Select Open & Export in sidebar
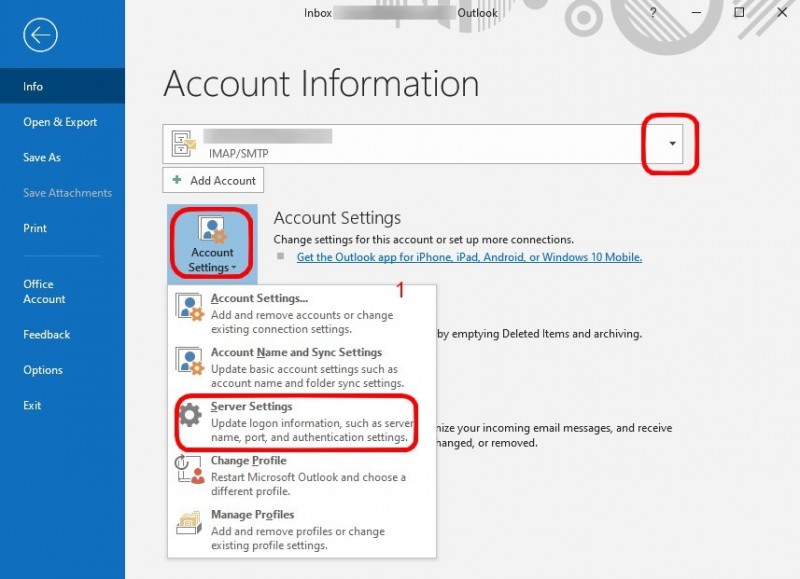 tap(60, 122)
